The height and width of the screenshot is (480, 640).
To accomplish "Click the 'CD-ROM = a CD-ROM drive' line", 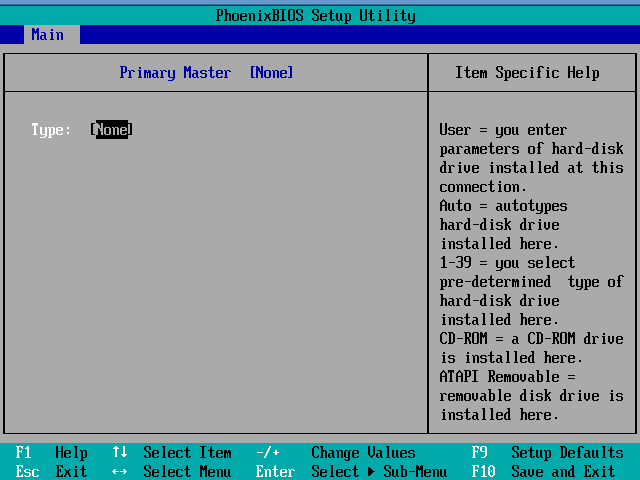I will click(531, 338).
